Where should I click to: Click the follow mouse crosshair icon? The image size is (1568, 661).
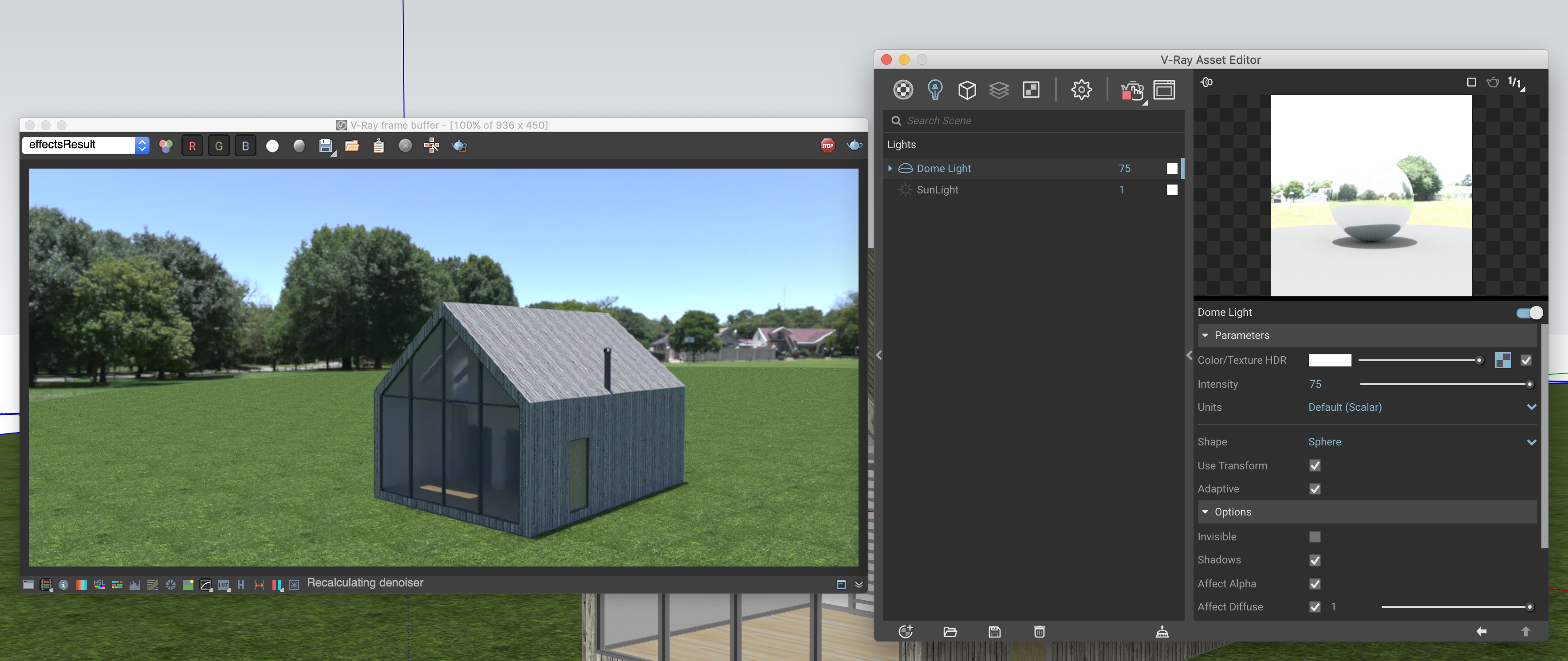(432, 146)
